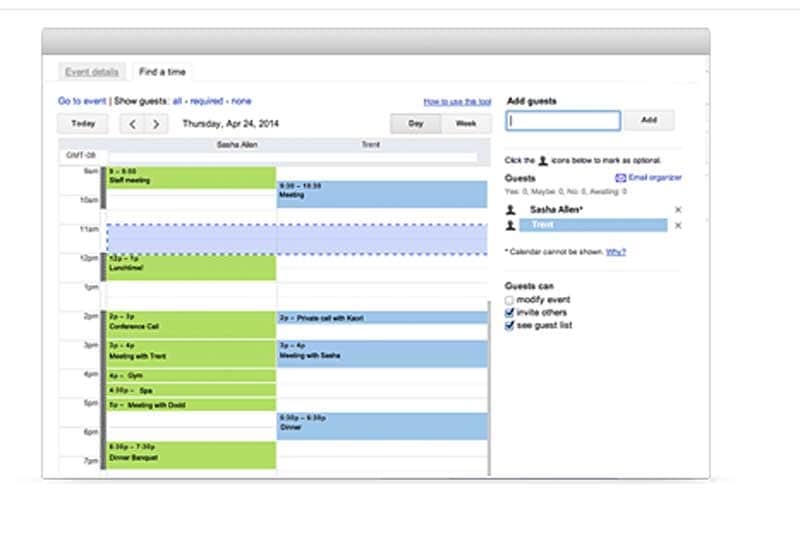Uncheck the invite others checkbox
800x533 pixels.
pyautogui.click(x=510, y=313)
